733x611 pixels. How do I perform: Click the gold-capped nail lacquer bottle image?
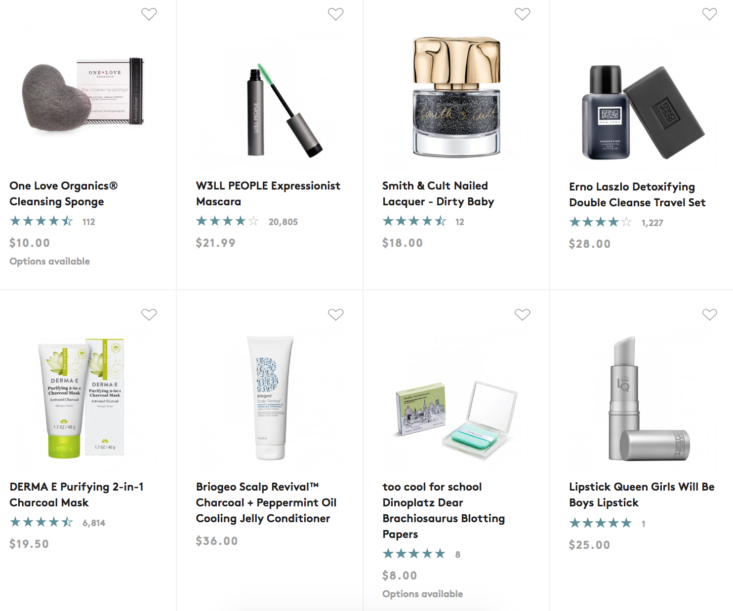(457, 96)
